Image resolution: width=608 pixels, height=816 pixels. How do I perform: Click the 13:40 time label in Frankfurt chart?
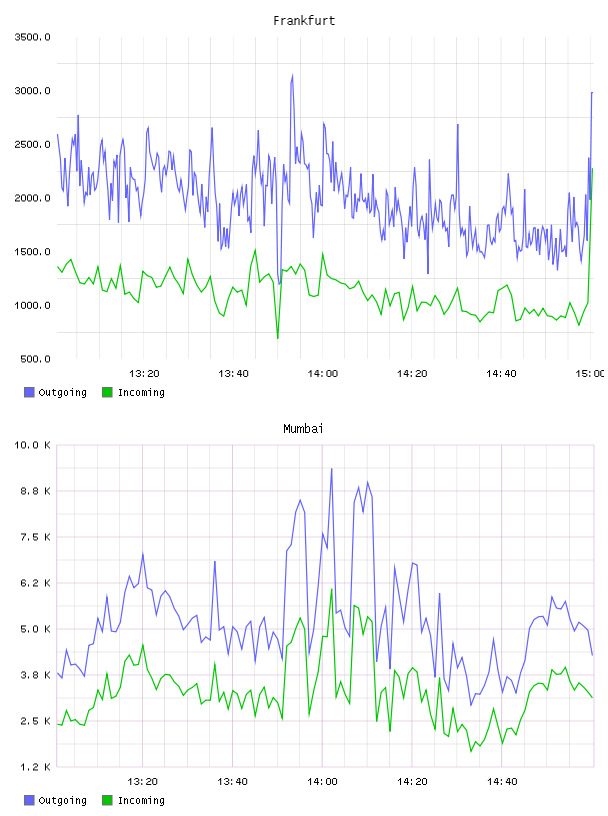pos(233,373)
